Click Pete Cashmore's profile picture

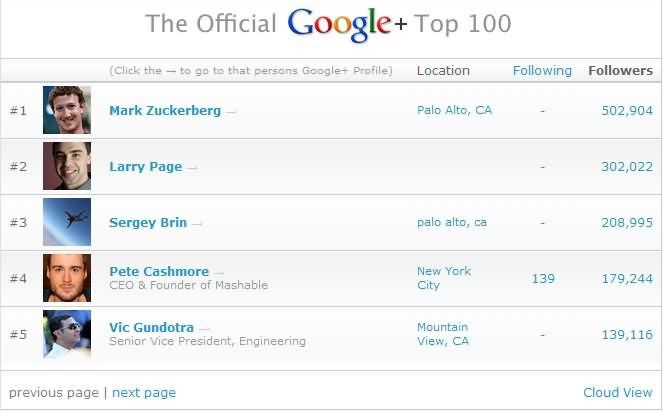[67, 278]
